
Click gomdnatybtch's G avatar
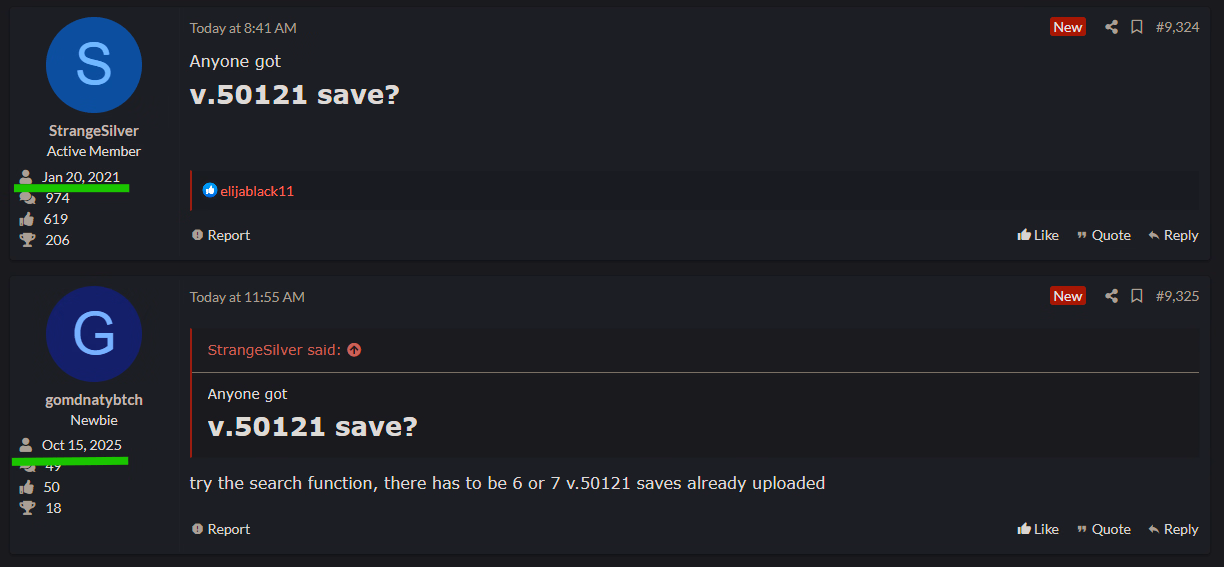(x=94, y=334)
